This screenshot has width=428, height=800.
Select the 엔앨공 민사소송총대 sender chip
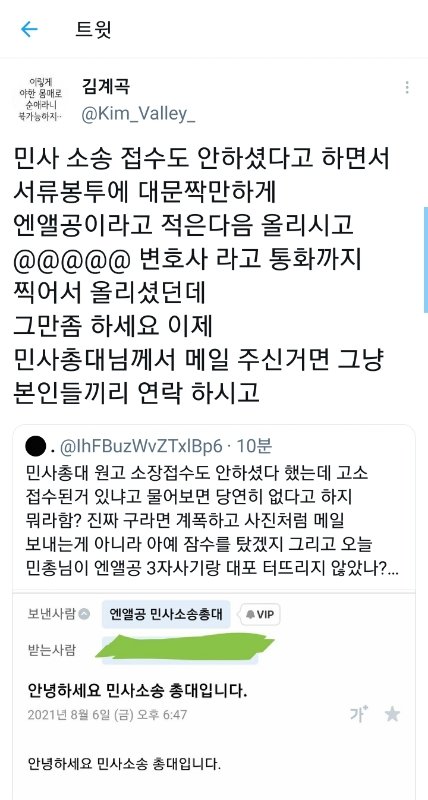[166, 614]
